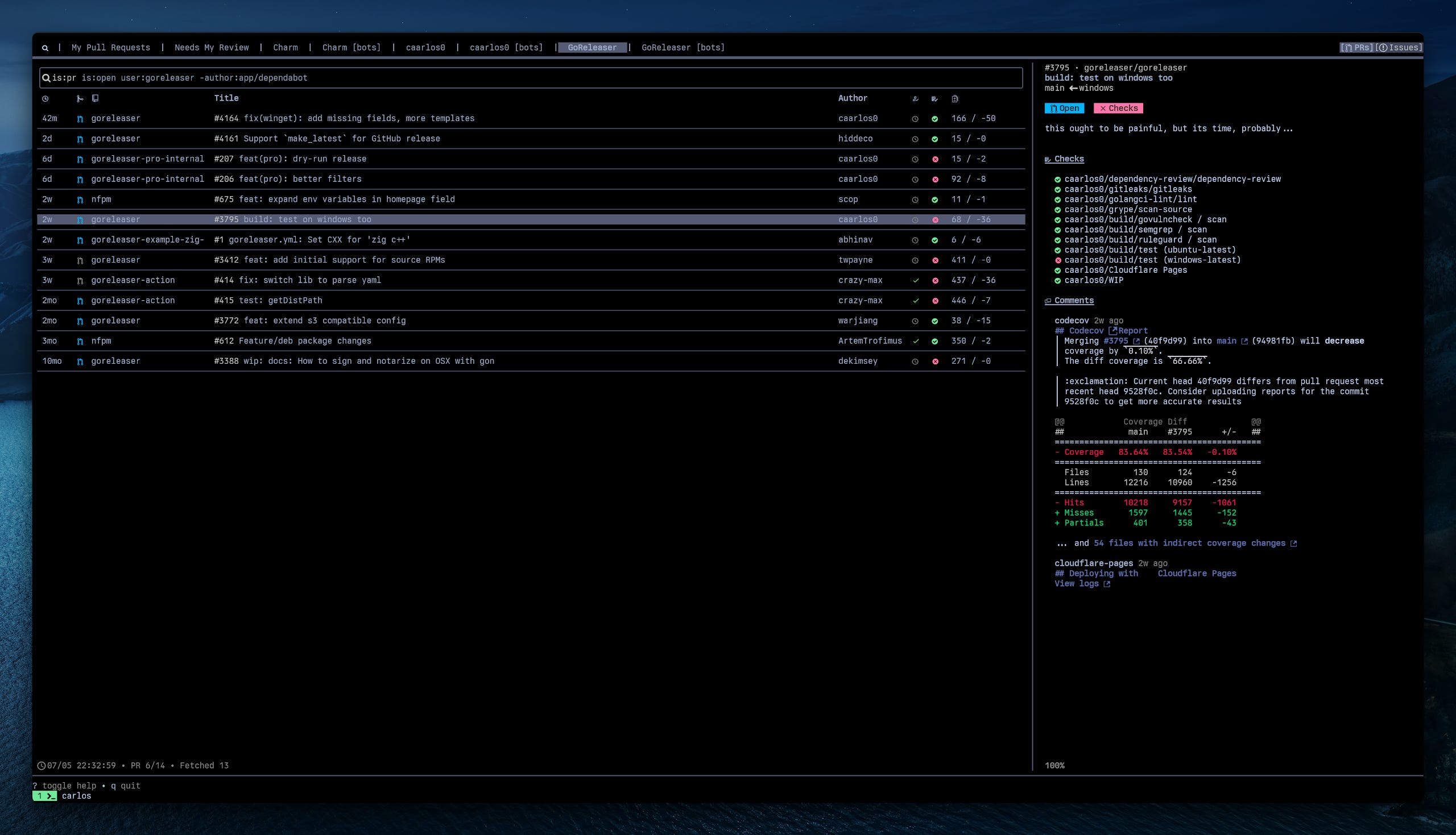
Task: Click caarlos0/WIP check icon
Action: (x=1057, y=280)
